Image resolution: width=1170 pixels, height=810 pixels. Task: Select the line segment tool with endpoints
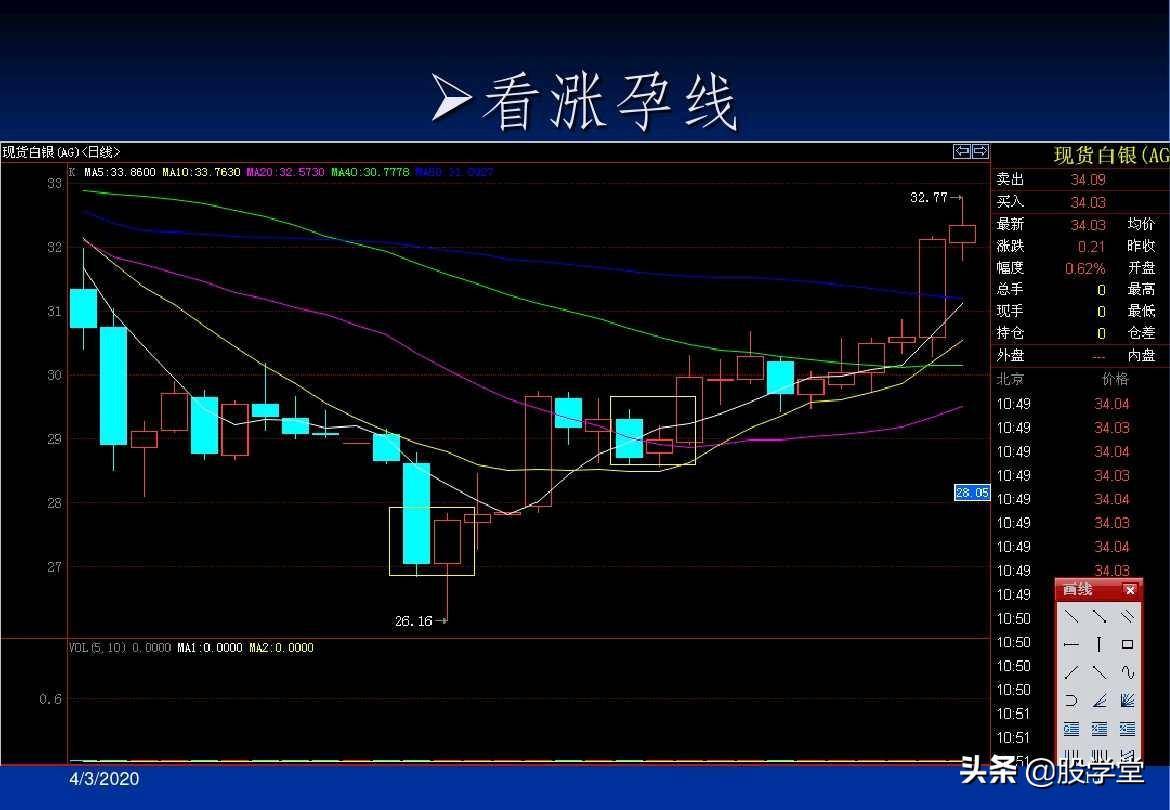point(1099,616)
